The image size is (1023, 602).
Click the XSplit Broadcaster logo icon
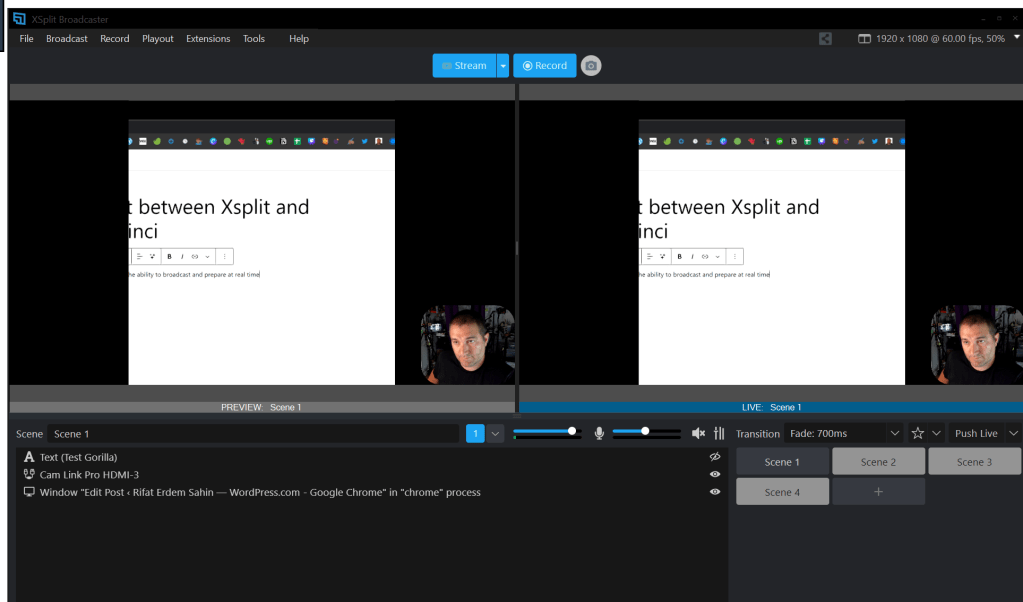tap(19, 19)
